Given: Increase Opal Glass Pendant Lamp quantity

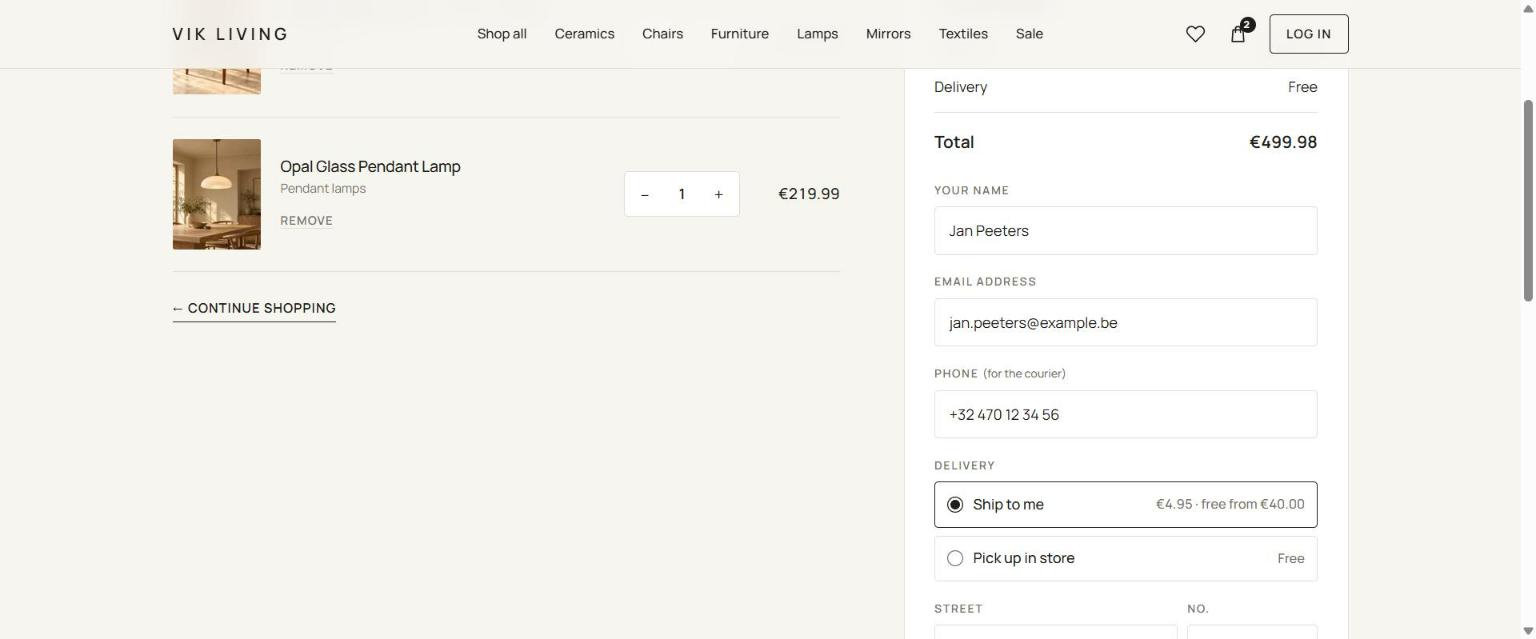Looking at the screenshot, I should [718, 194].
